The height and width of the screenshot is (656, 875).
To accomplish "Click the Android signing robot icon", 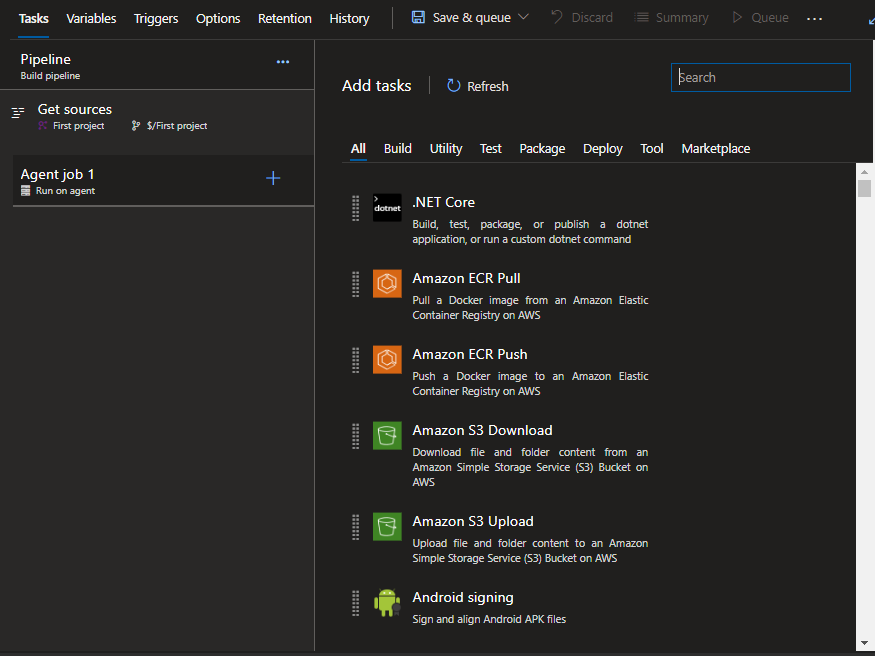I will (x=387, y=602).
